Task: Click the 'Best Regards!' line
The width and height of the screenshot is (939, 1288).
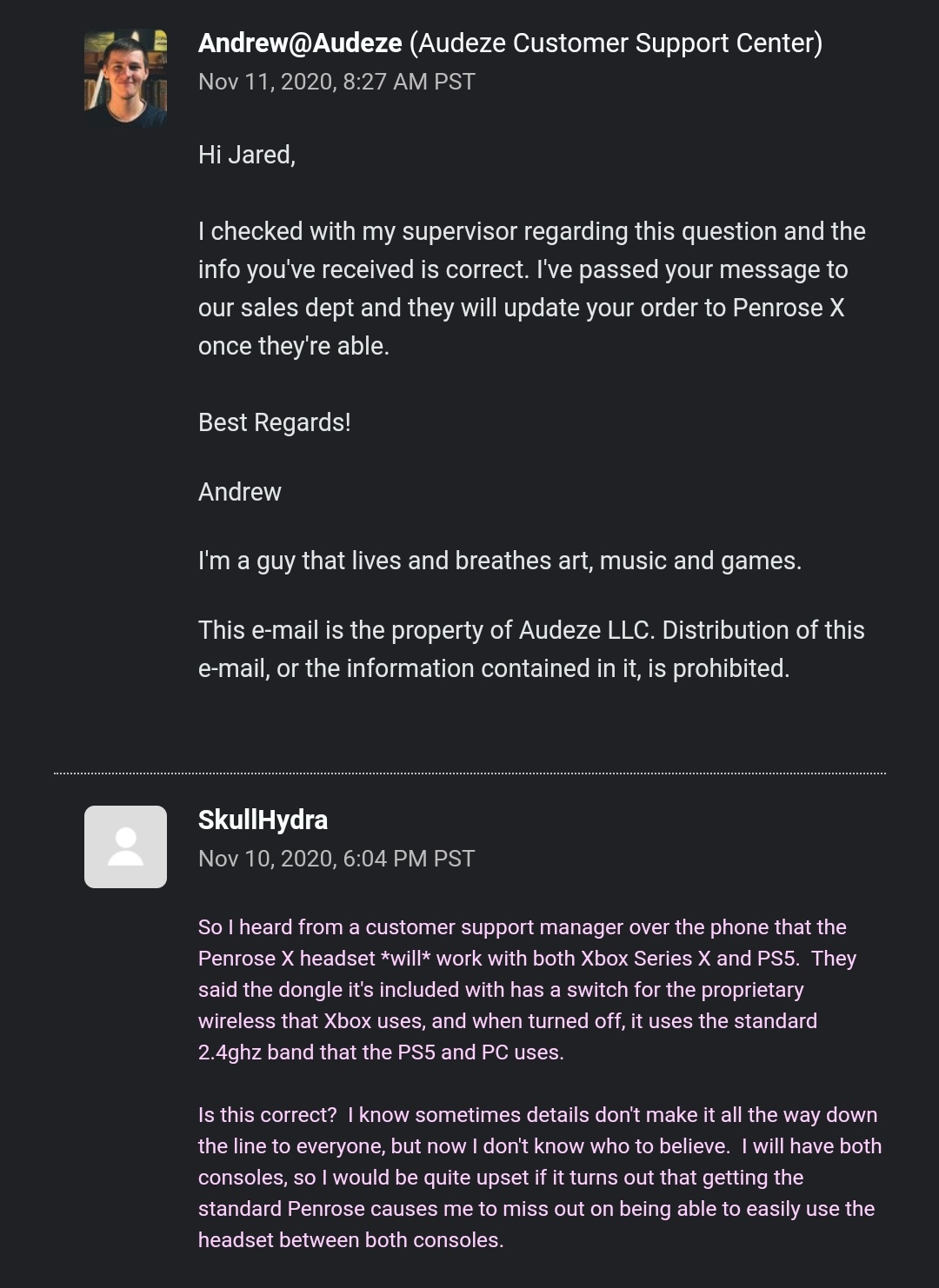Action: pyautogui.click(x=275, y=422)
